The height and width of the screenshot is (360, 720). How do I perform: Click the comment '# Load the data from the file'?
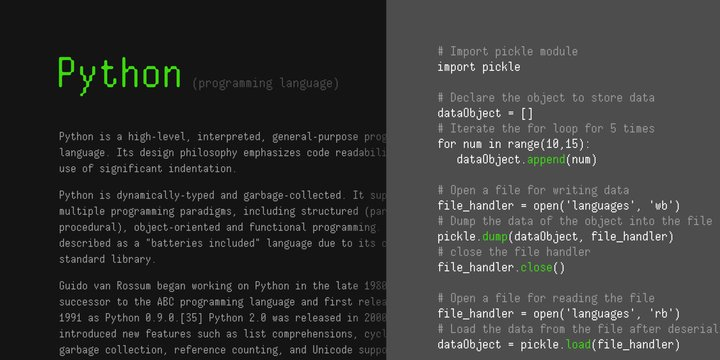579,329
